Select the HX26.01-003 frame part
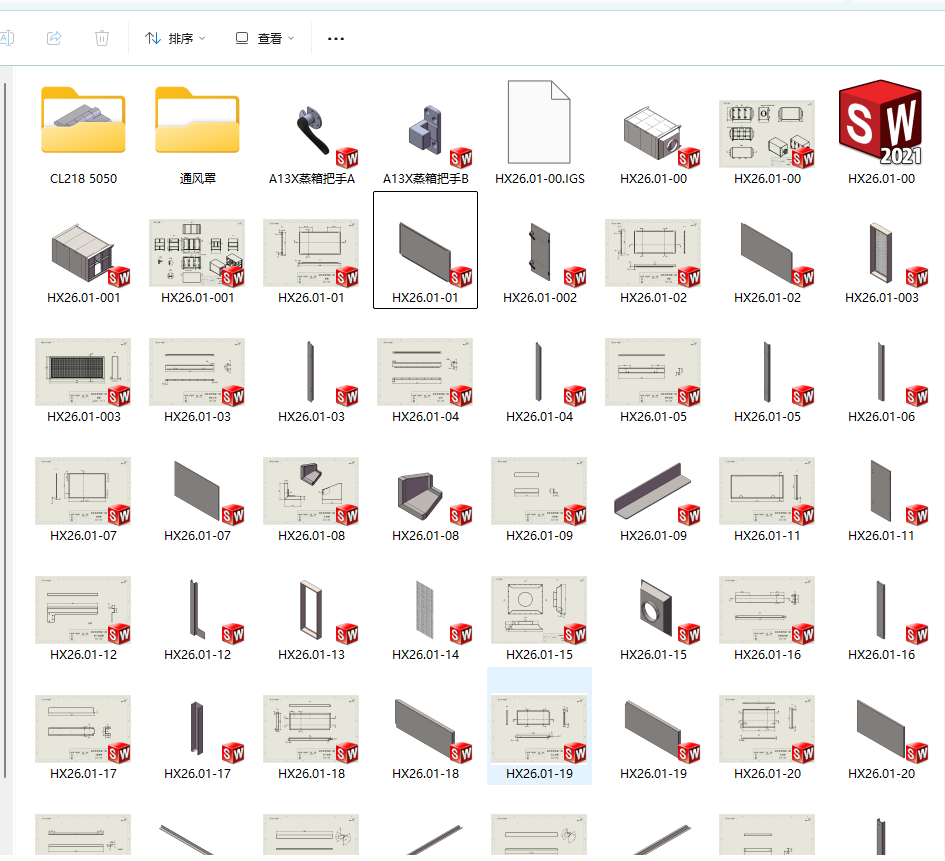This screenshot has height=861, width=945. 881,252
